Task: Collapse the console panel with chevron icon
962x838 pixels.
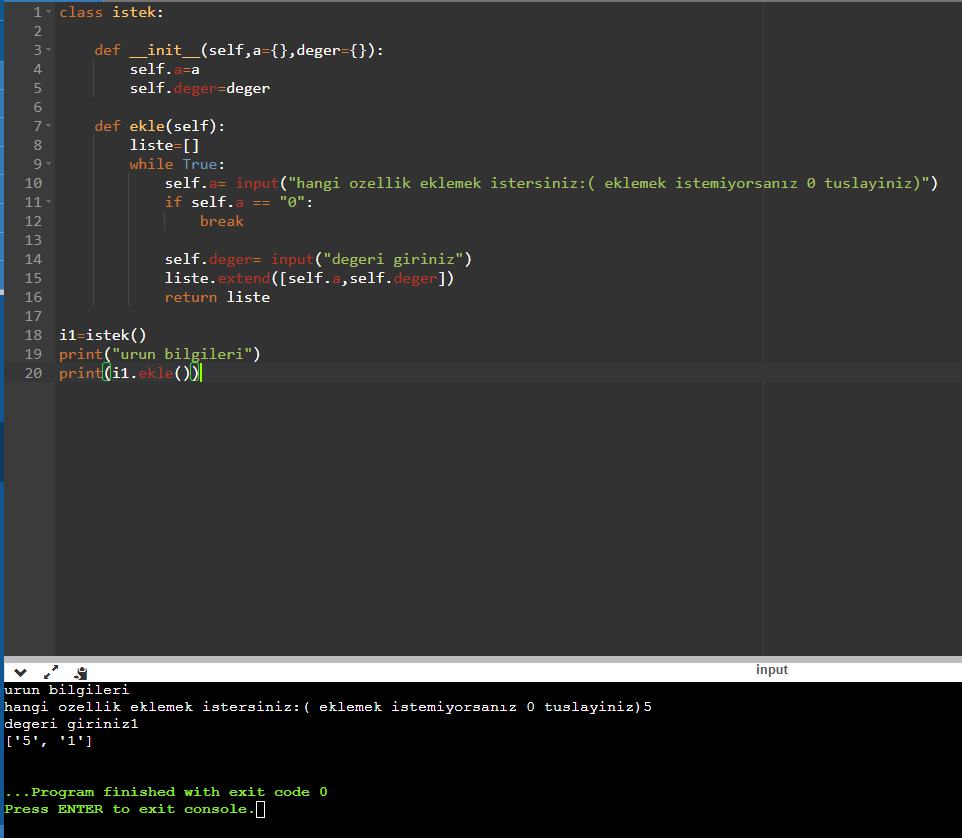Action: coord(20,672)
